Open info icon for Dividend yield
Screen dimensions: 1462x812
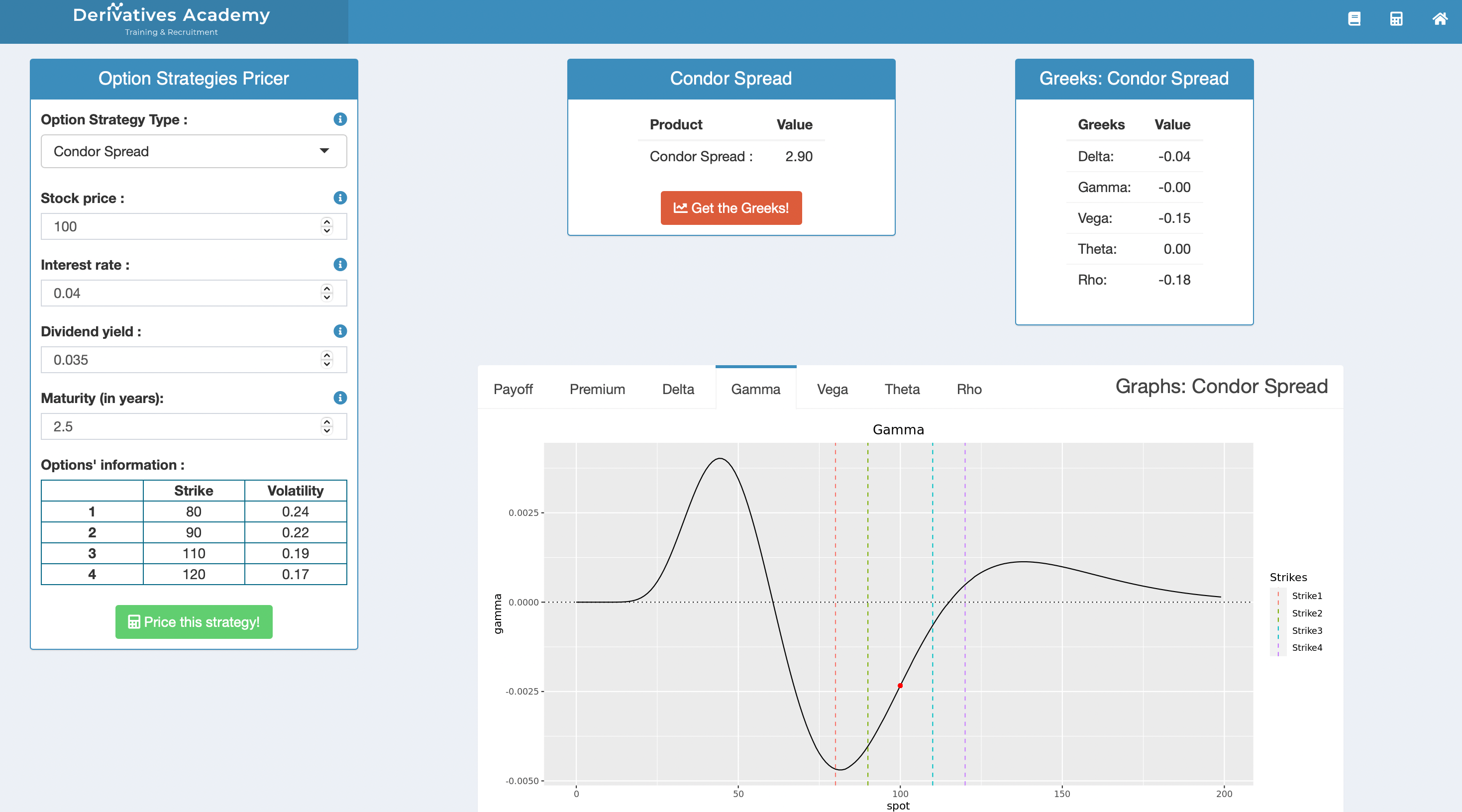340,331
